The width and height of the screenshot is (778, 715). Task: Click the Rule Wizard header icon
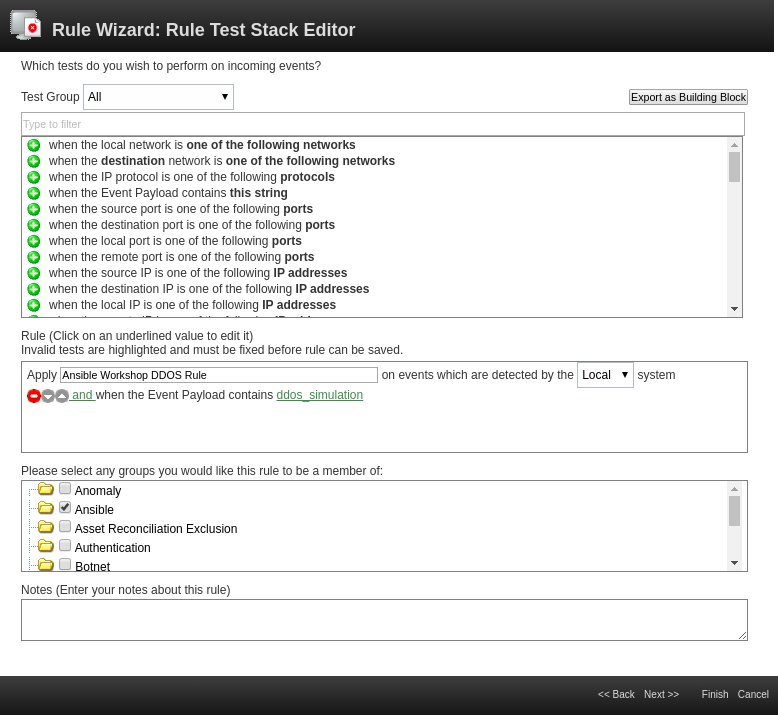pyautogui.click(x=25, y=25)
